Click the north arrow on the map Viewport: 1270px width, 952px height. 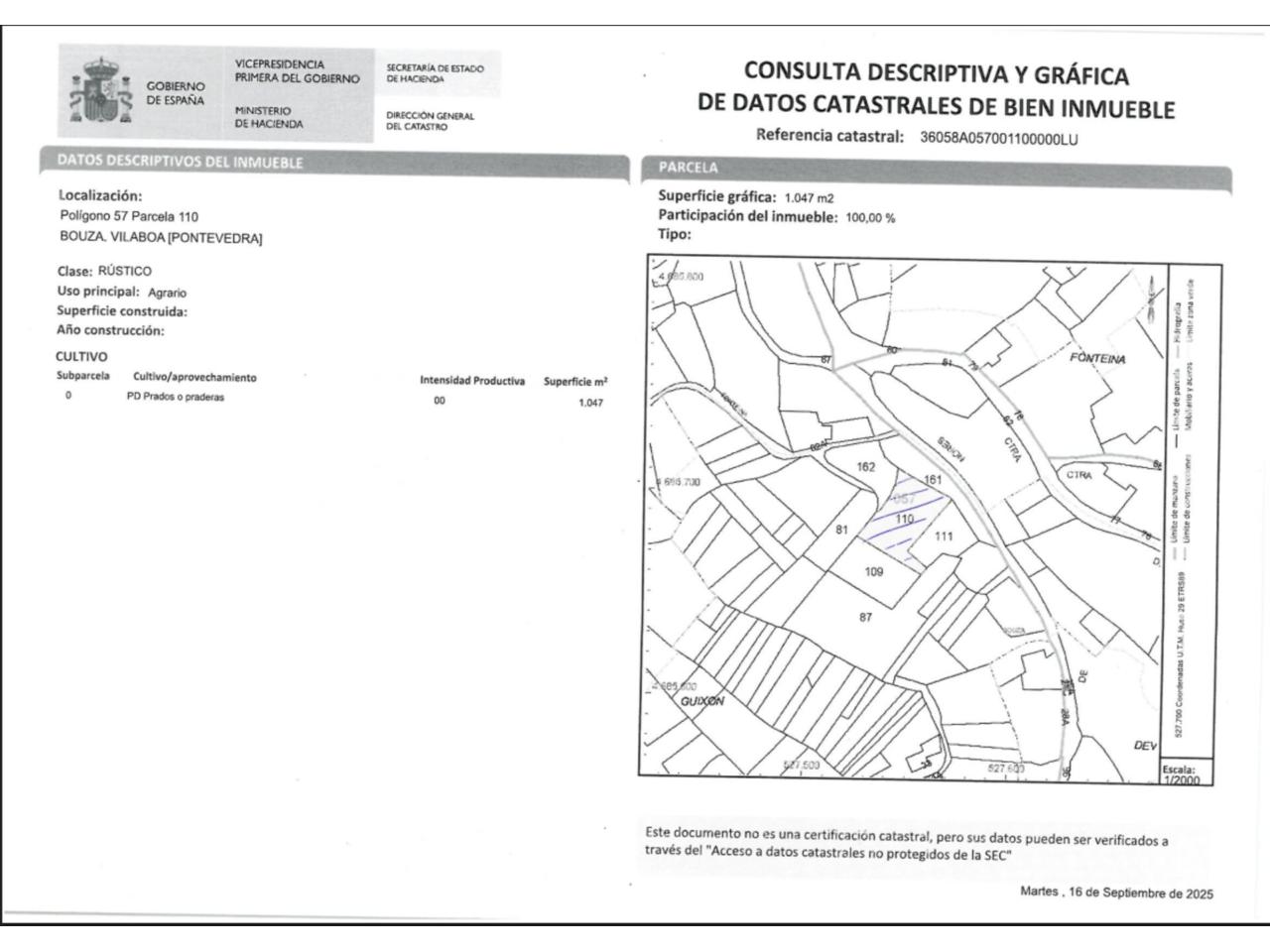point(1149,294)
